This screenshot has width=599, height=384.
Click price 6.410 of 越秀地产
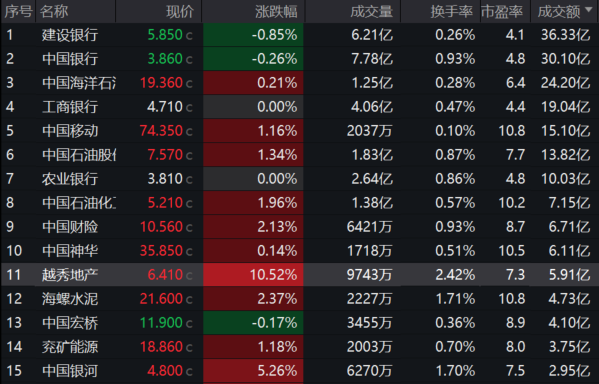[165, 275]
